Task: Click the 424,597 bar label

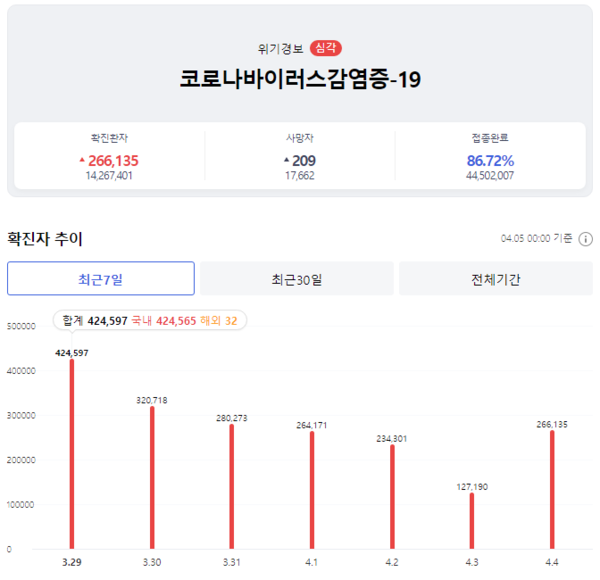Action: coord(72,353)
